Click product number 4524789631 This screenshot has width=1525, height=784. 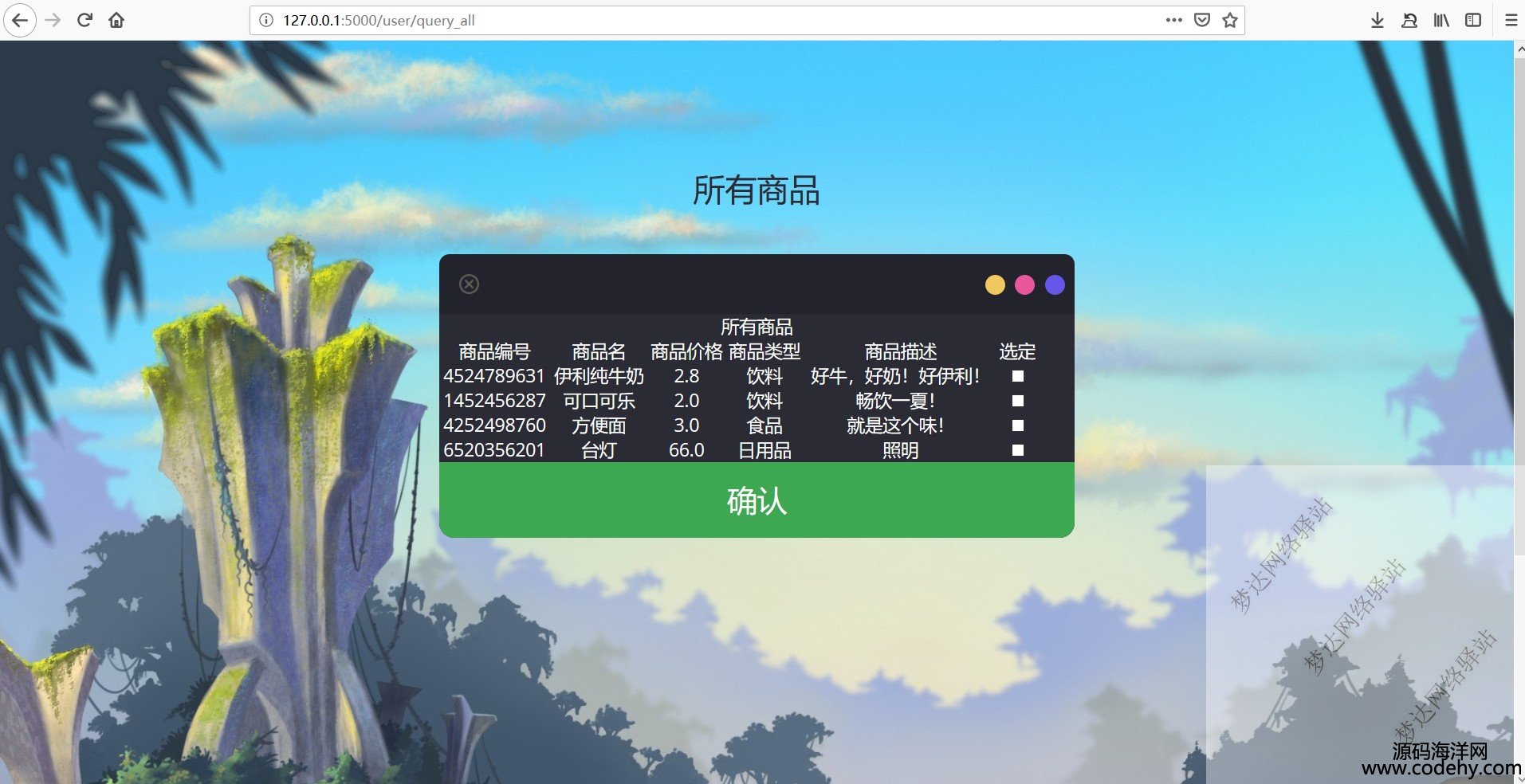point(494,376)
